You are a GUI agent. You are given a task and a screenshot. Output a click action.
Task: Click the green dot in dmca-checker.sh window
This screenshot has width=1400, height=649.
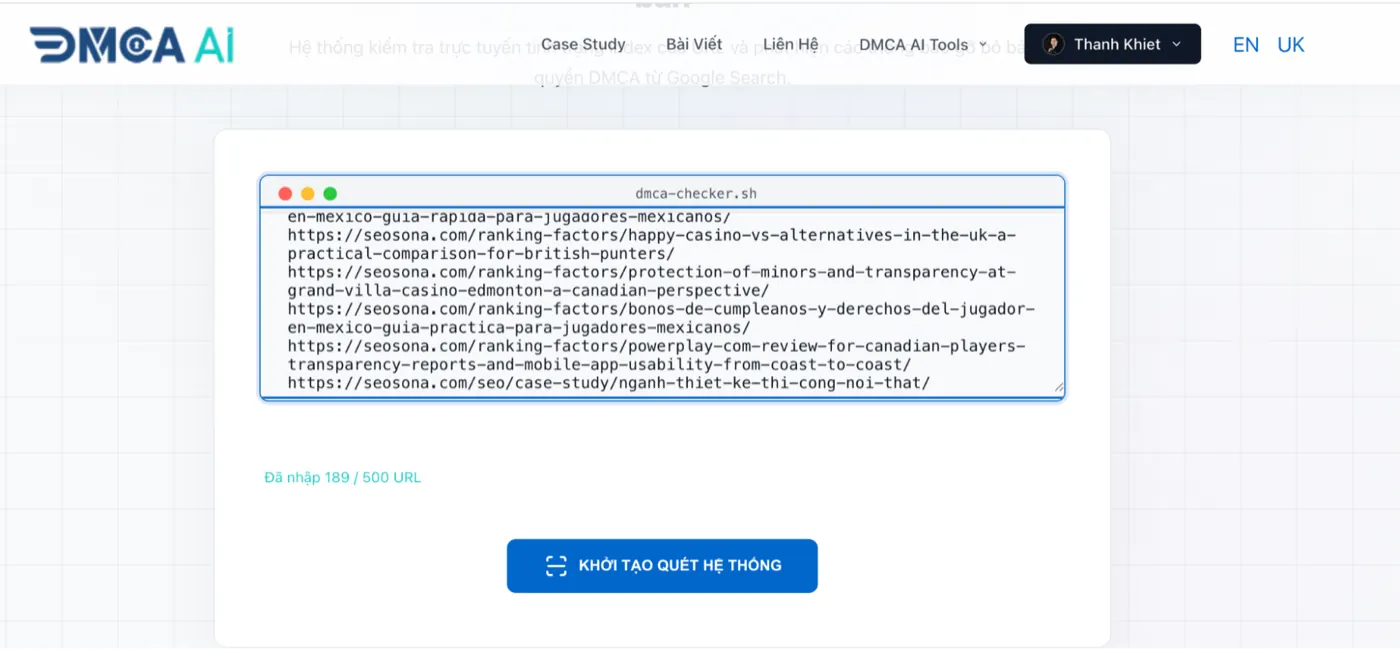click(330, 194)
